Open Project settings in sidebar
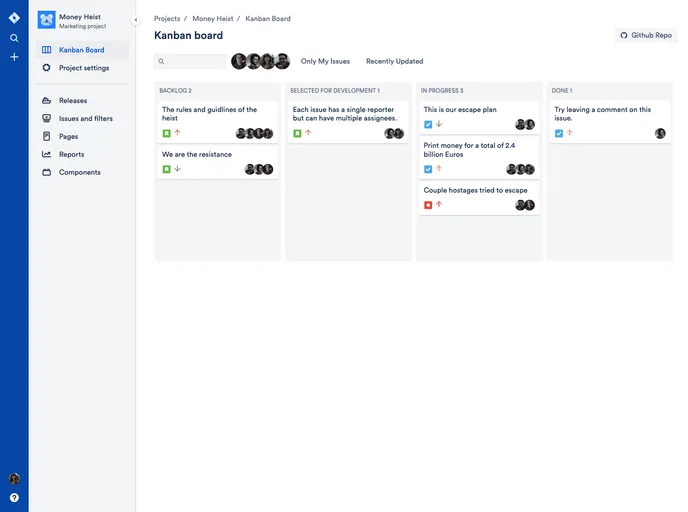The width and height of the screenshot is (688, 512). [x=82, y=68]
